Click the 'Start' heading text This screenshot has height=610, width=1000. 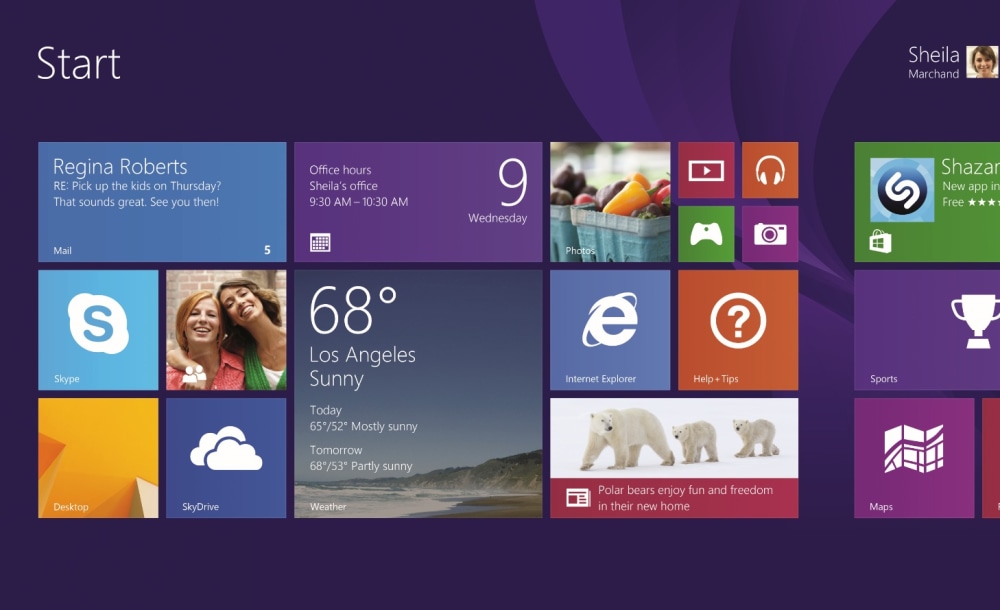click(78, 63)
